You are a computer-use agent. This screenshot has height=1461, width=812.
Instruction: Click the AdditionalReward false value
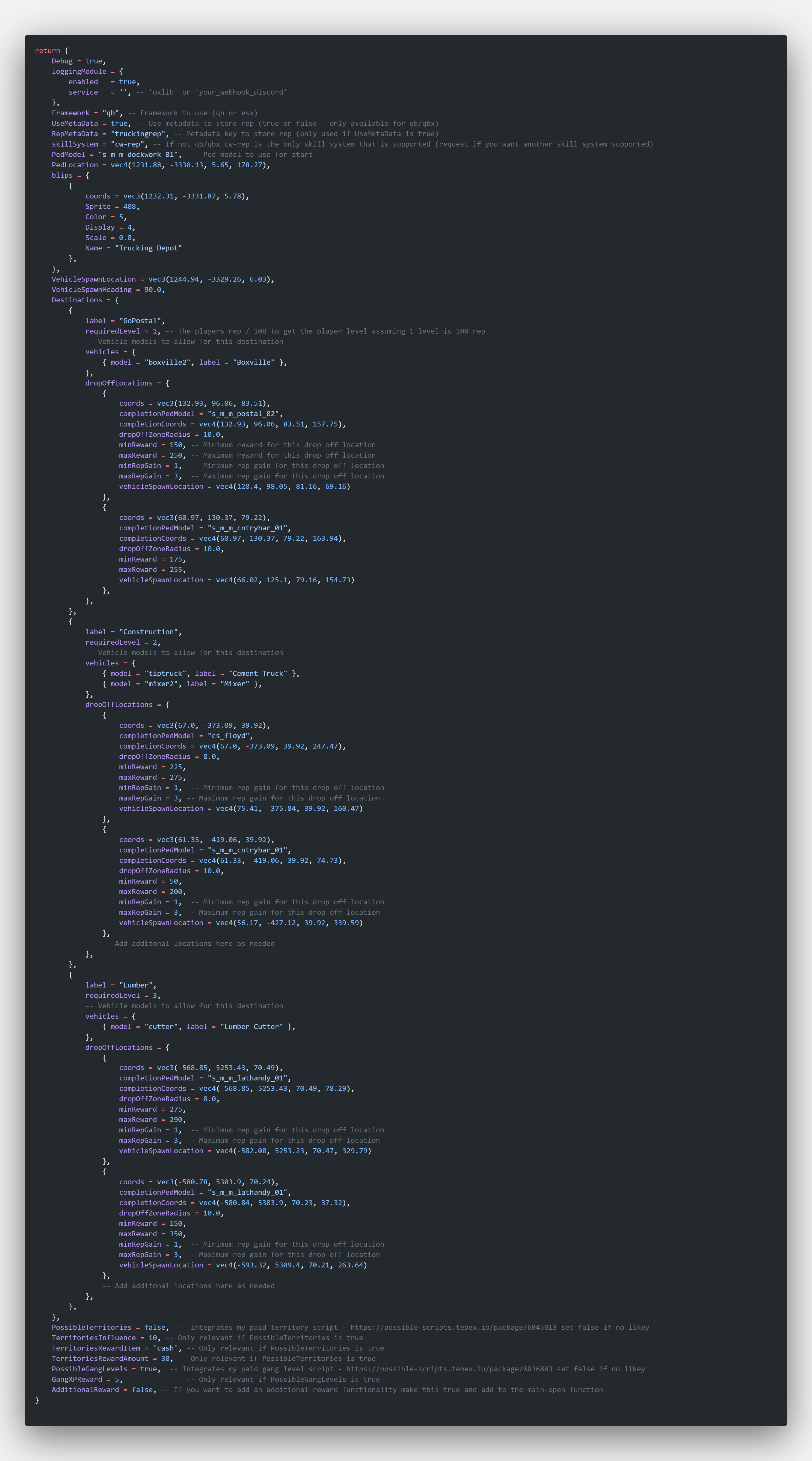pyautogui.click(x=142, y=1390)
